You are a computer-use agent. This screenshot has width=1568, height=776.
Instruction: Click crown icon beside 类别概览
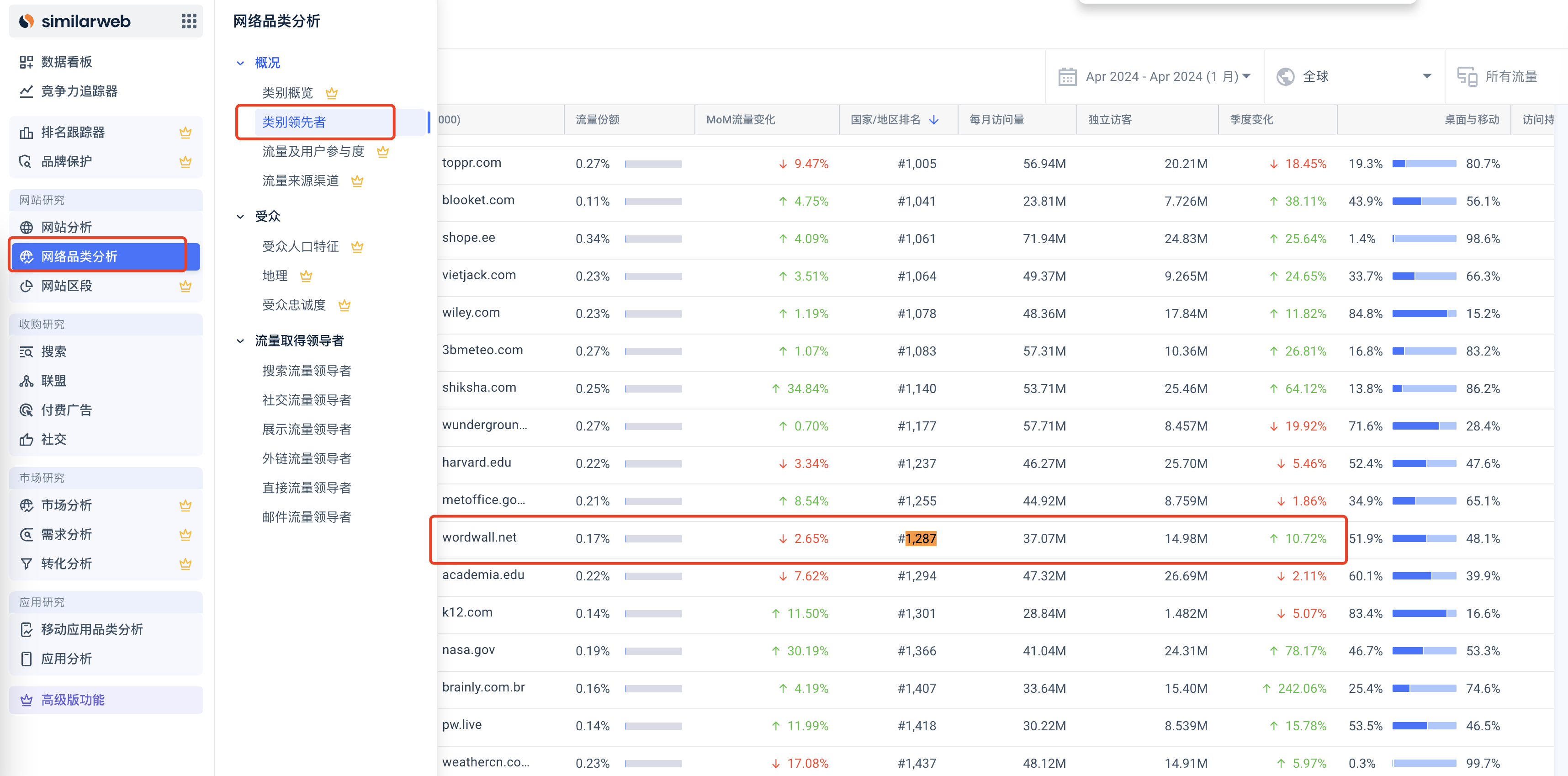(332, 93)
